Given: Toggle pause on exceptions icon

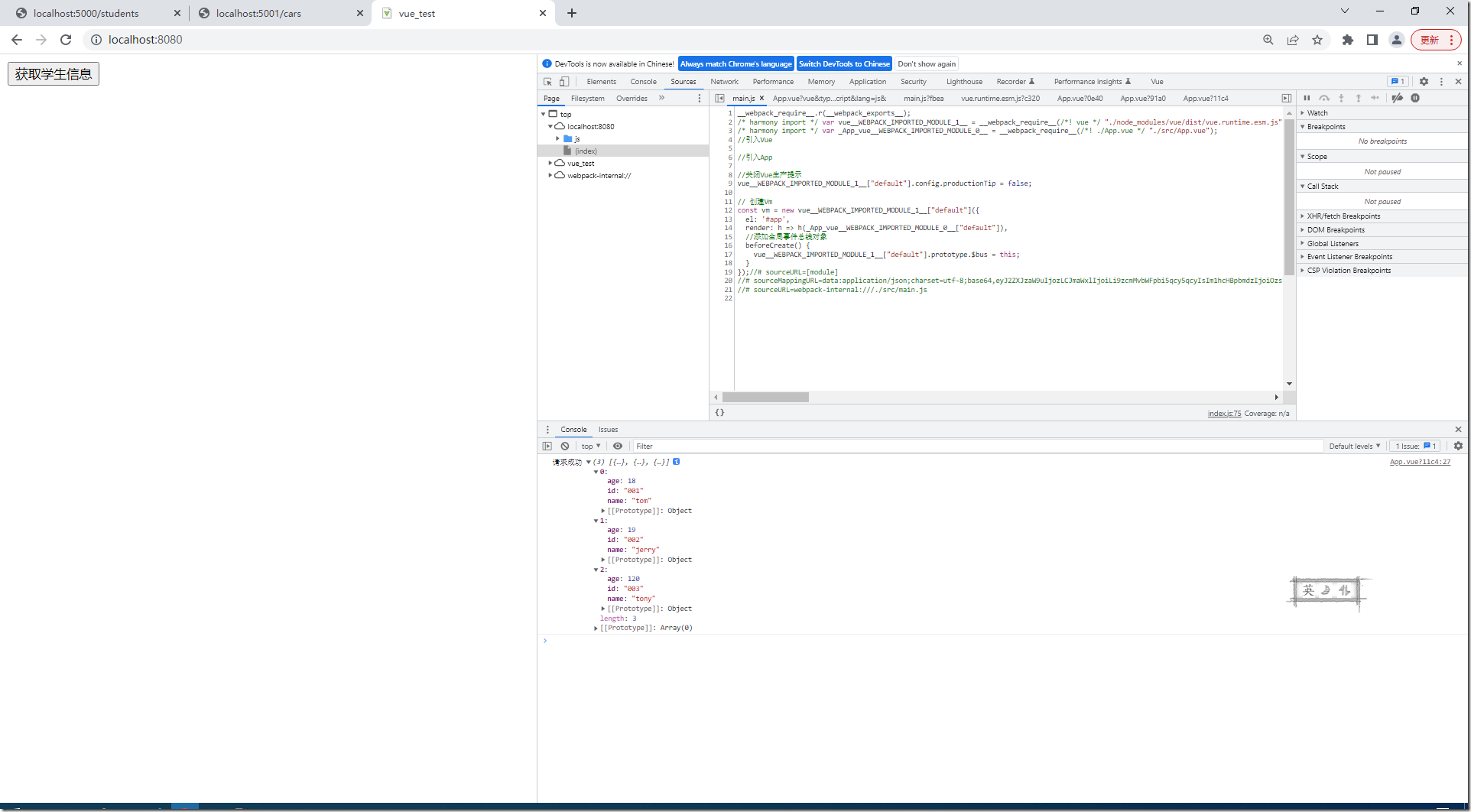Looking at the screenshot, I should 1415,98.
